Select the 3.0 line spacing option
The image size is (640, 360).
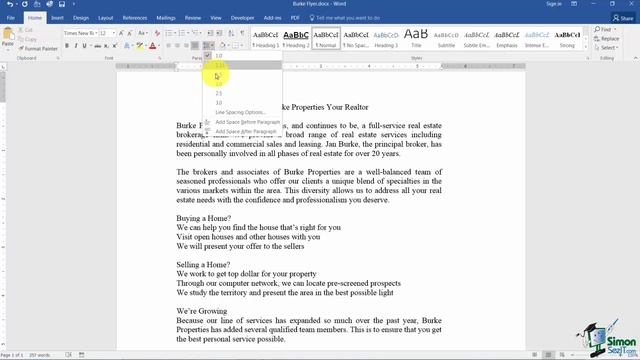click(x=242, y=103)
